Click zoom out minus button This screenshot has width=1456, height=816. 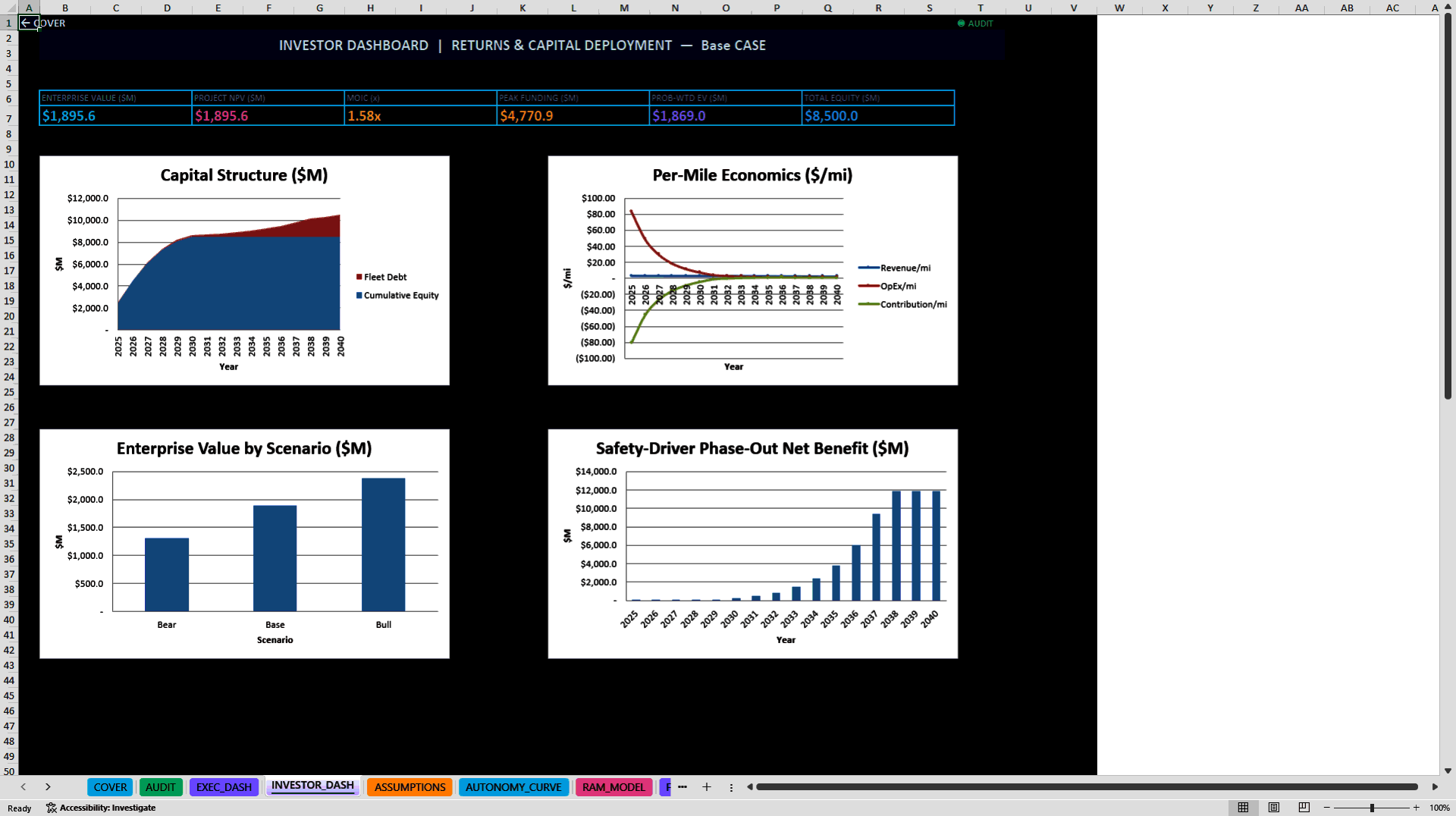(x=1327, y=808)
